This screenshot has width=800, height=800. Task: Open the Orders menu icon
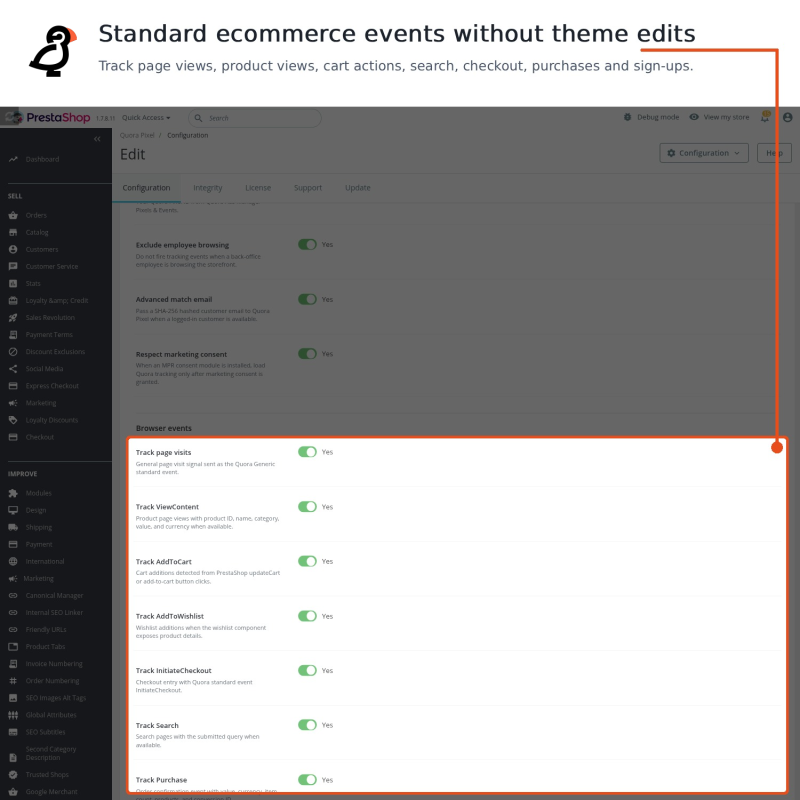click(13, 215)
